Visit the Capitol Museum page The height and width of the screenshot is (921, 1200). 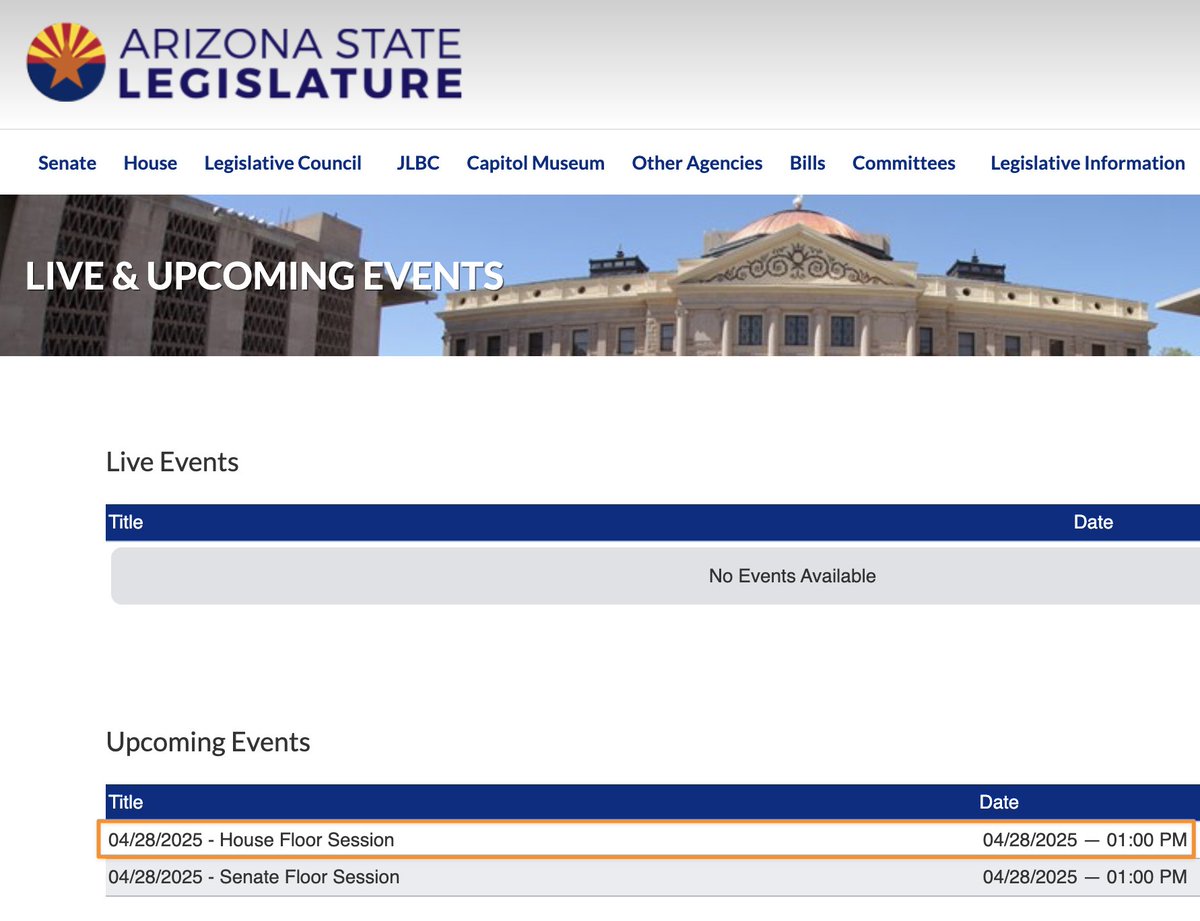point(535,163)
